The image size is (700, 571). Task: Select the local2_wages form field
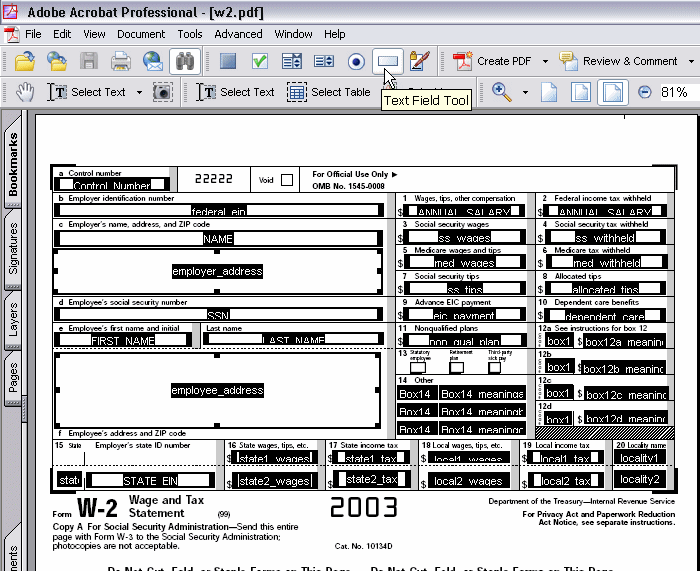pos(468,481)
